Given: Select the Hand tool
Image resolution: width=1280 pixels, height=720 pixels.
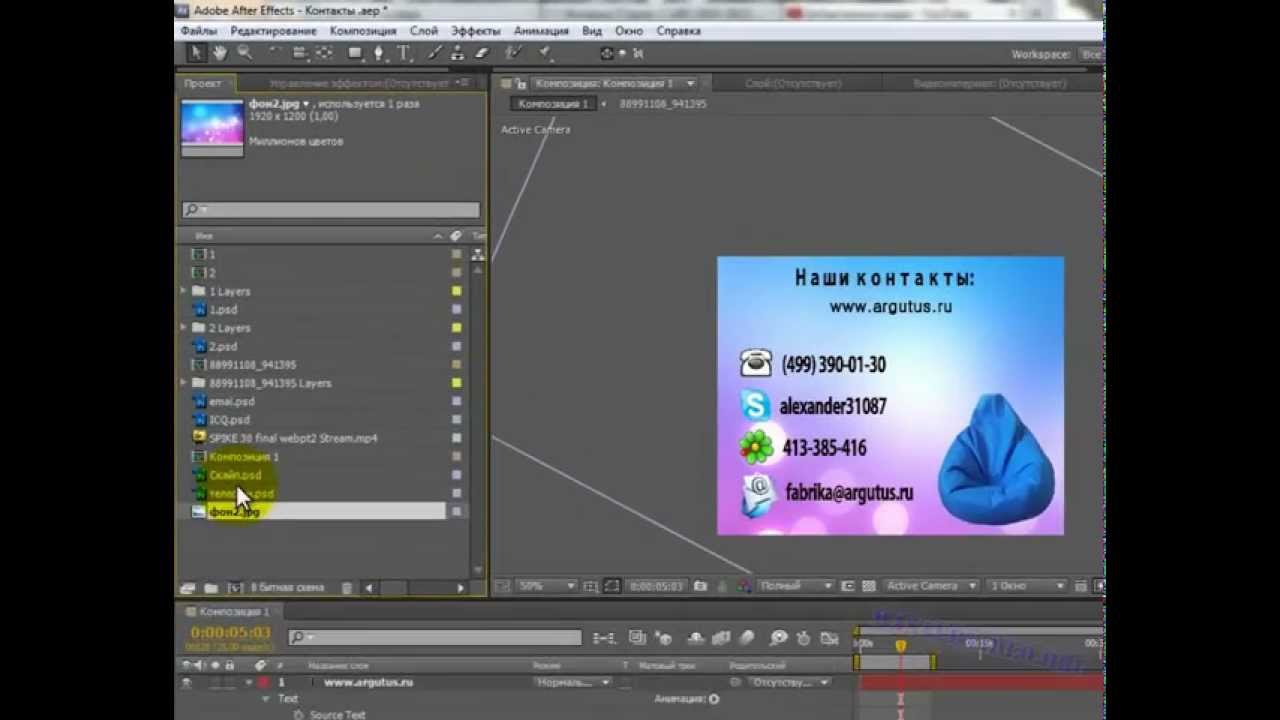Looking at the screenshot, I should click(x=220, y=53).
